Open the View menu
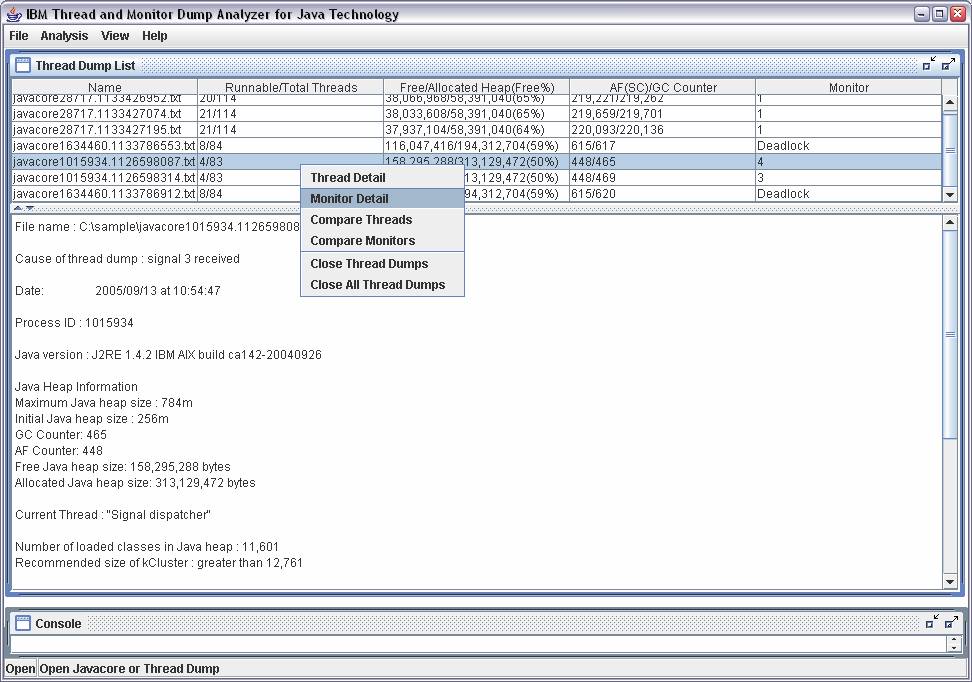The image size is (972, 682). click(x=115, y=36)
